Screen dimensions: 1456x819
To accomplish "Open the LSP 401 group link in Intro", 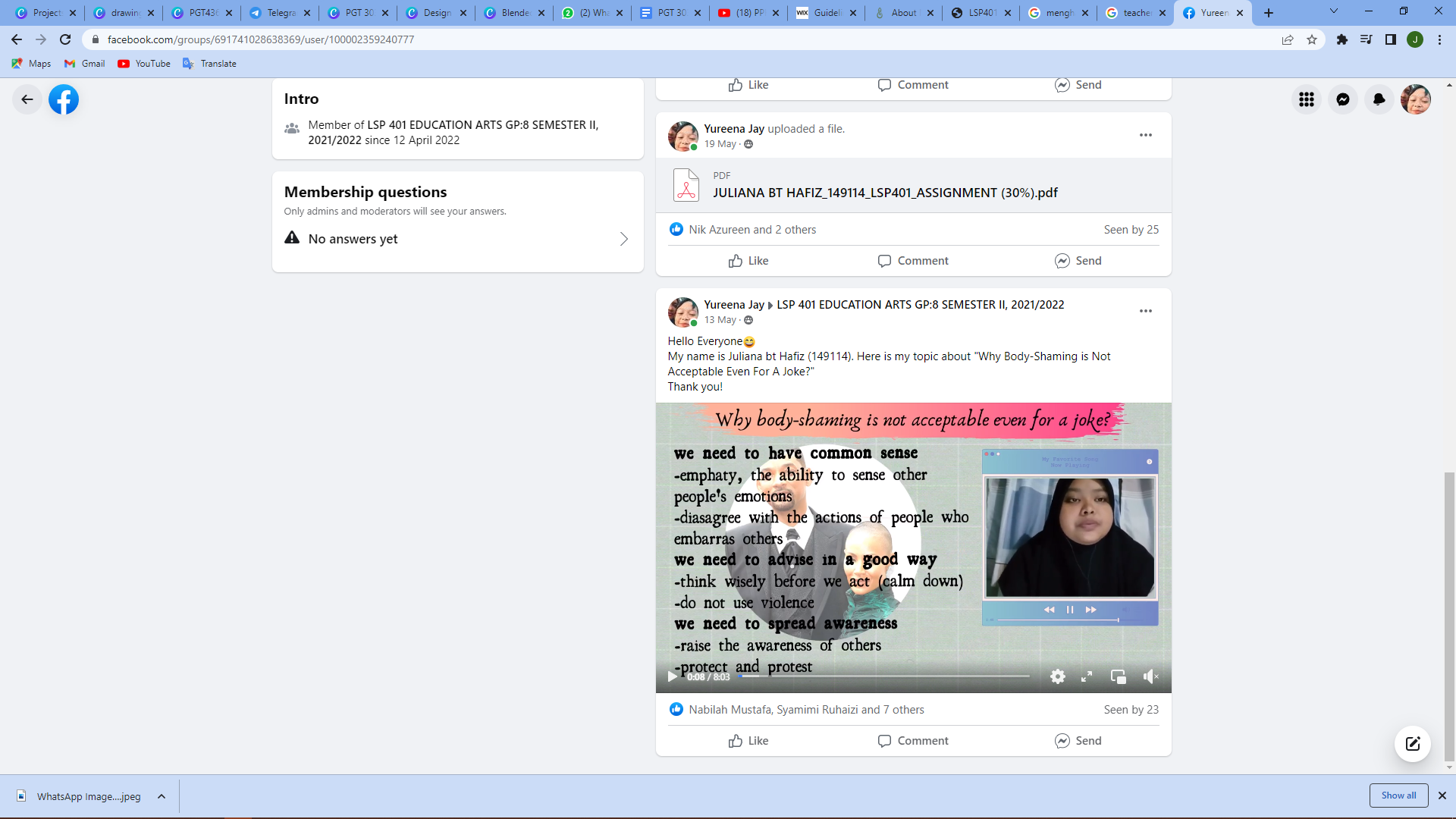I will [453, 132].
